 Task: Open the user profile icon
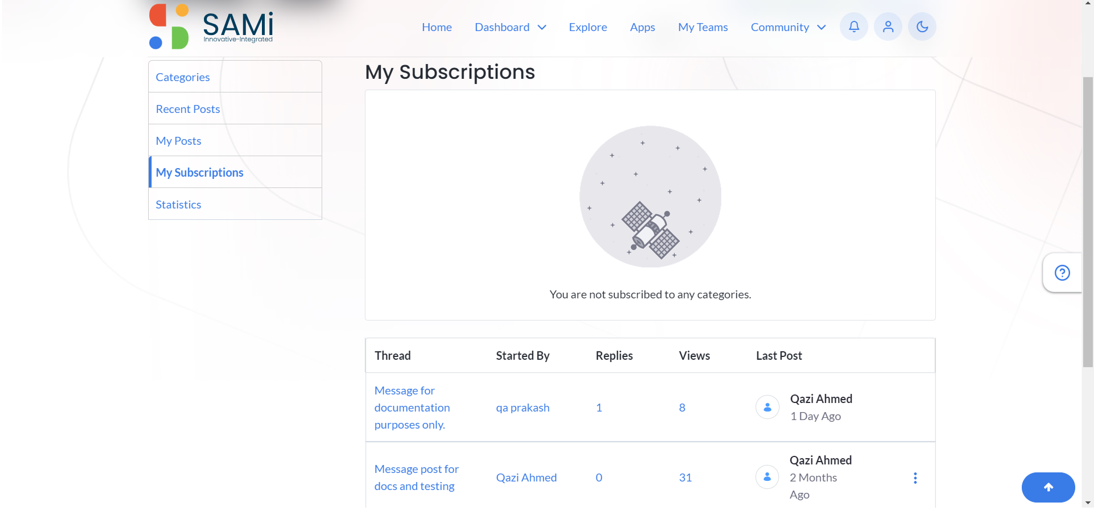click(x=888, y=27)
